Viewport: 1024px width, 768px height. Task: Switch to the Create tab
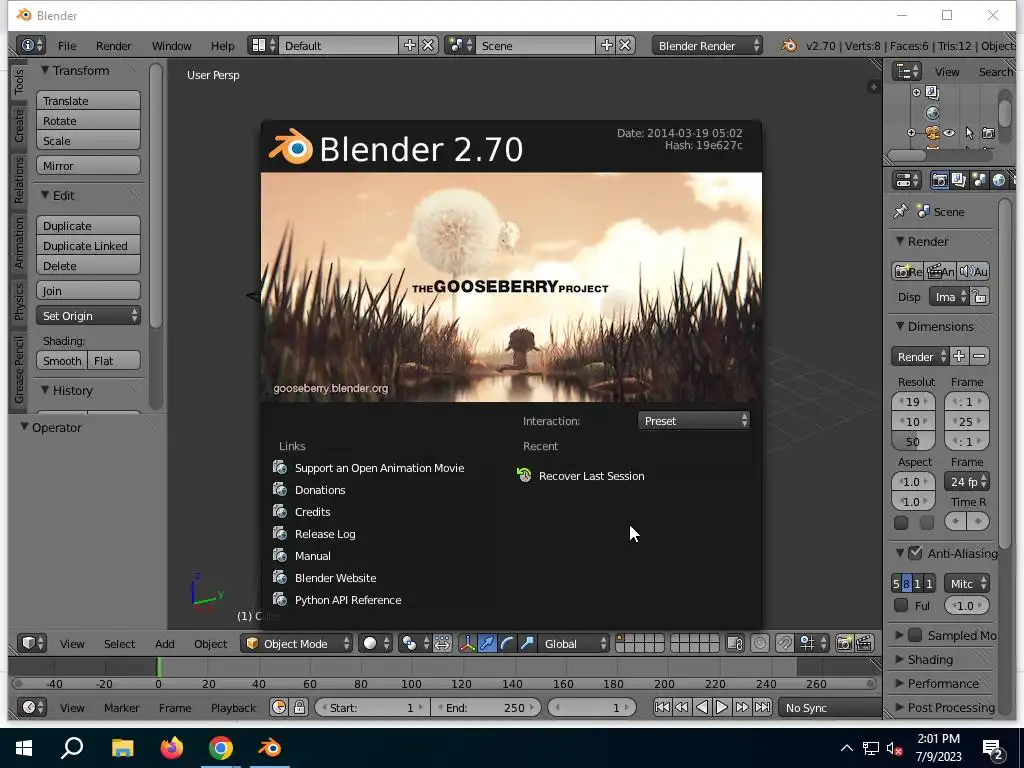click(19, 125)
